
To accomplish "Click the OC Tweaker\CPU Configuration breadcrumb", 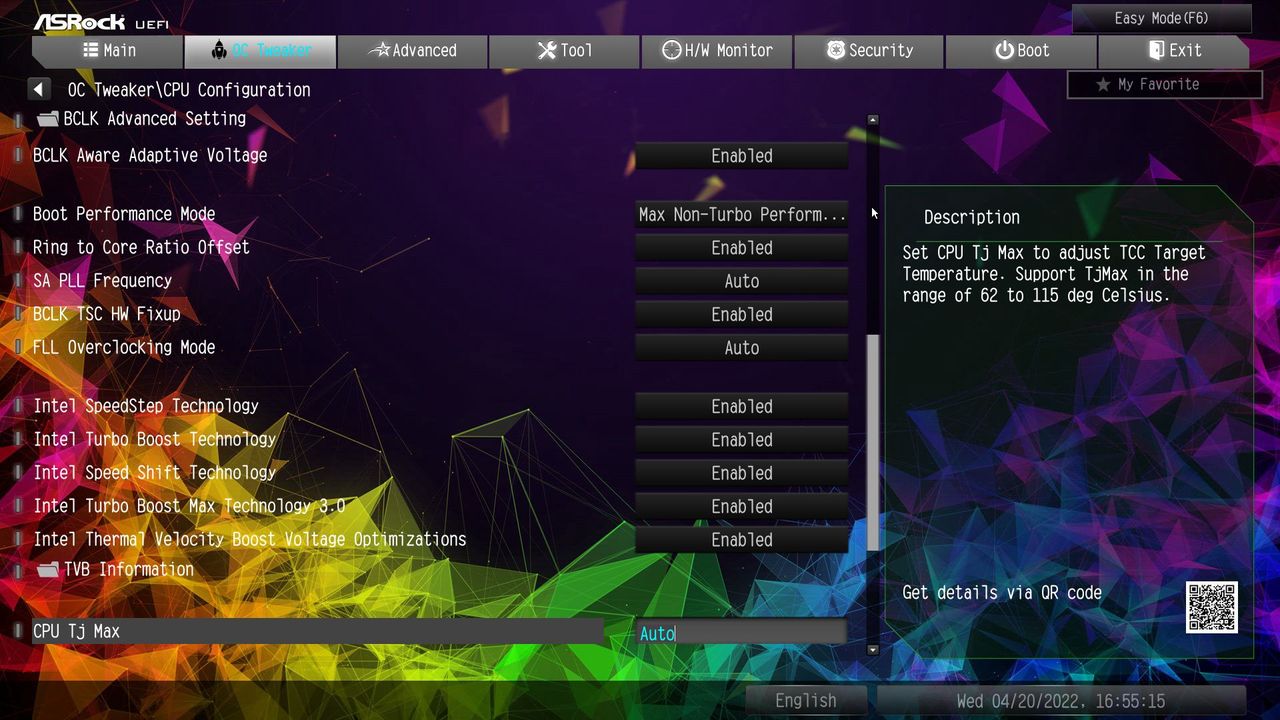I will click(189, 90).
